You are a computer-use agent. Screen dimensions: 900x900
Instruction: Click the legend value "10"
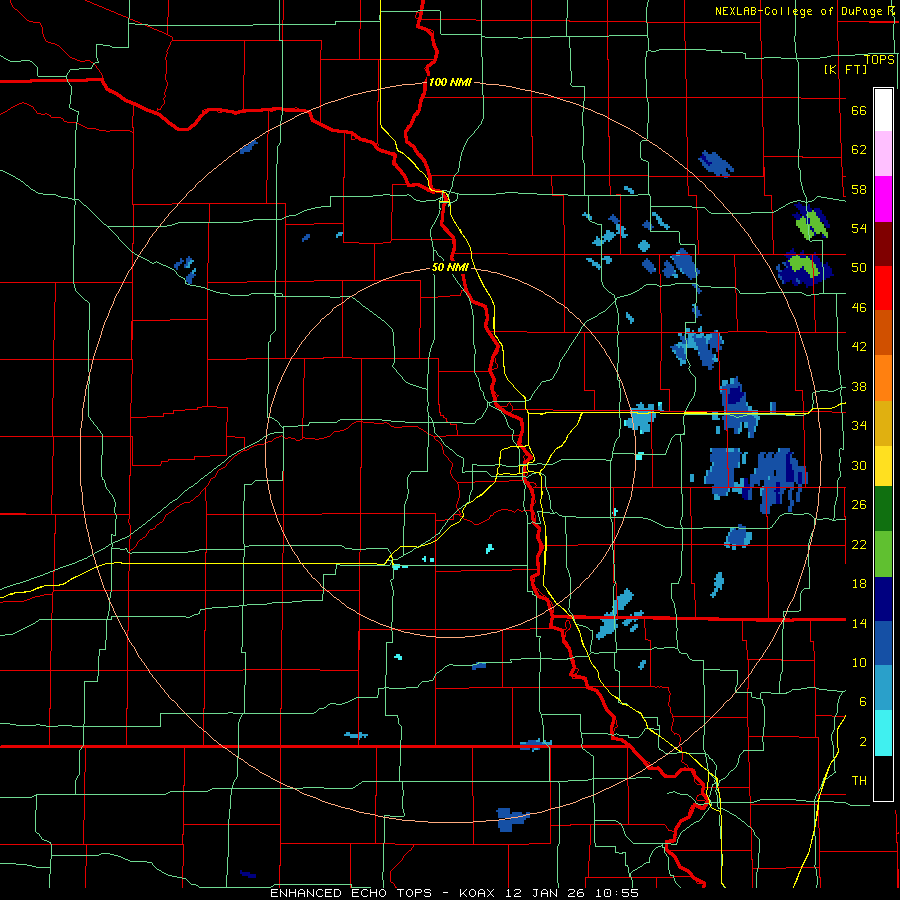click(x=859, y=663)
